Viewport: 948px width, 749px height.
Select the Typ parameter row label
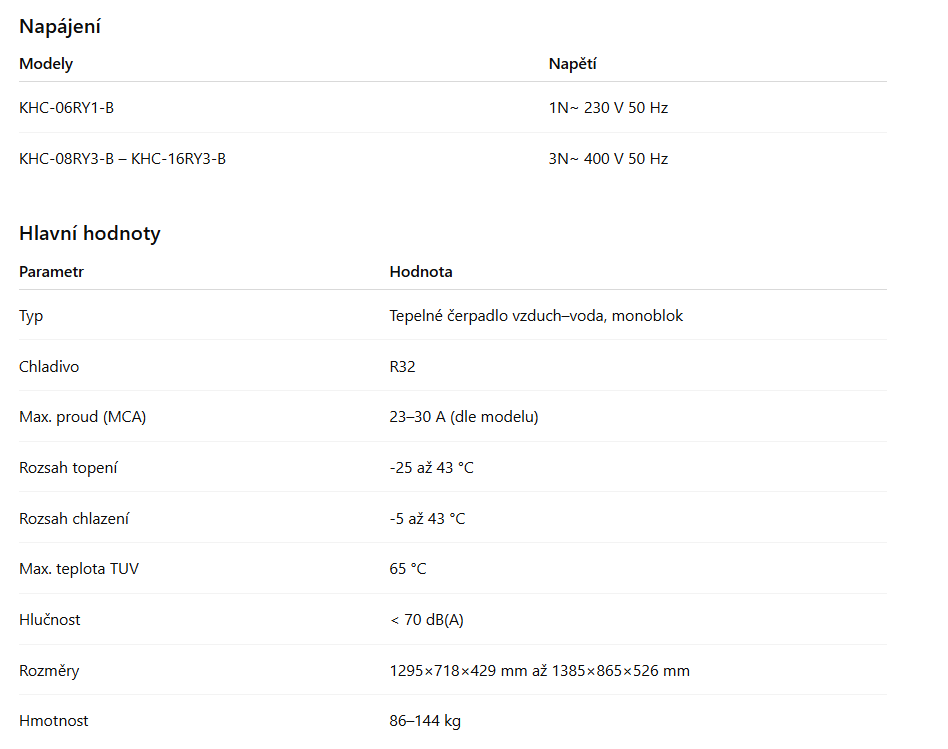point(31,316)
